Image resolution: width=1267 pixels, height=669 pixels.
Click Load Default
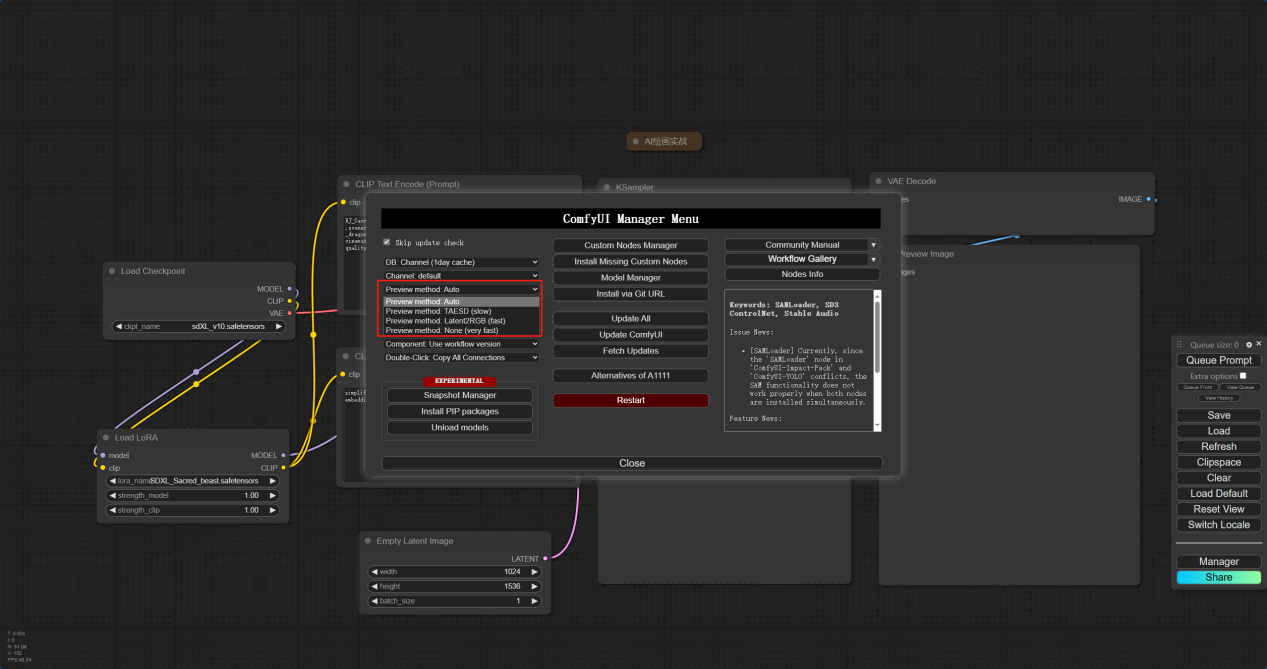click(x=1219, y=493)
